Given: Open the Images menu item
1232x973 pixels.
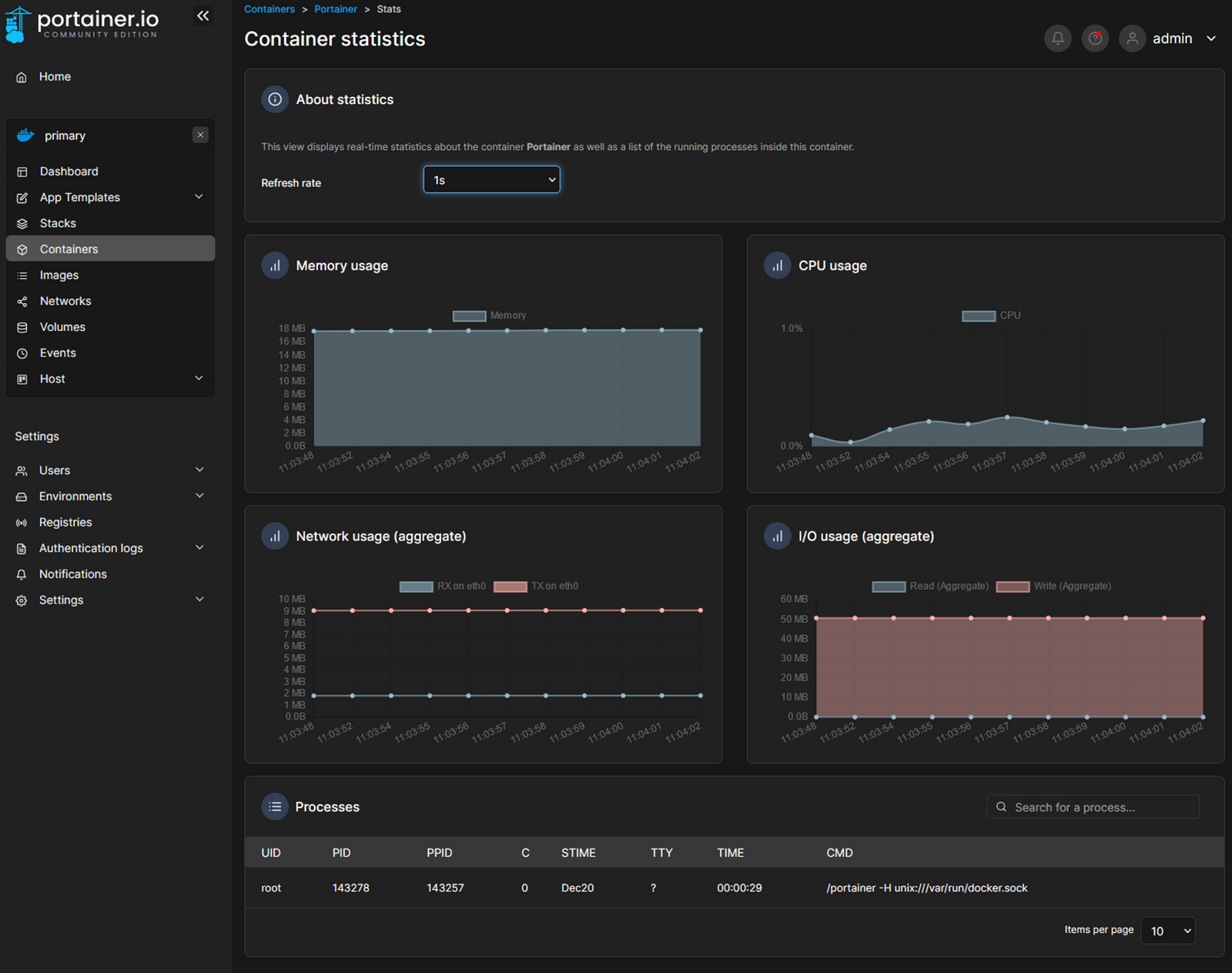Looking at the screenshot, I should [x=59, y=276].
